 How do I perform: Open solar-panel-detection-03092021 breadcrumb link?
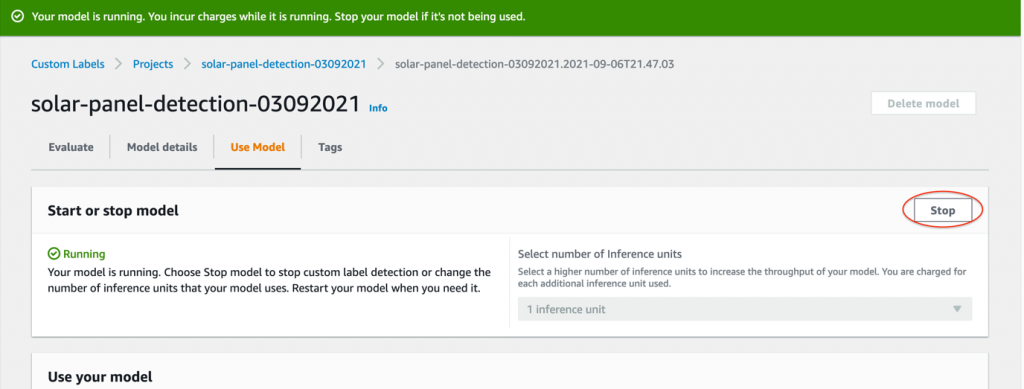(x=283, y=64)
